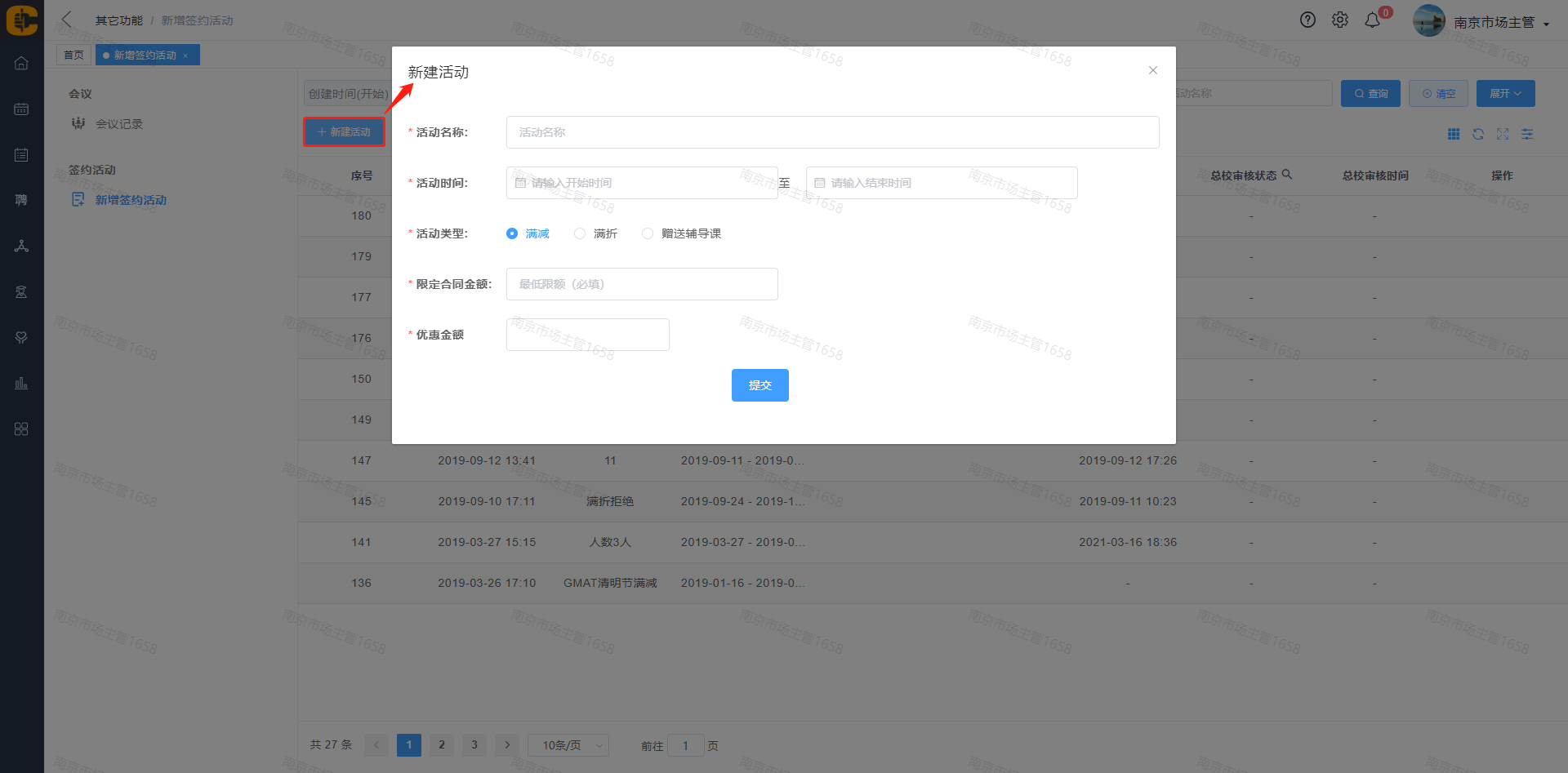Click the statistics bar chart sidebar icon
The image size is (1568, 773).
pyautogui.click(x=21, y=383)
